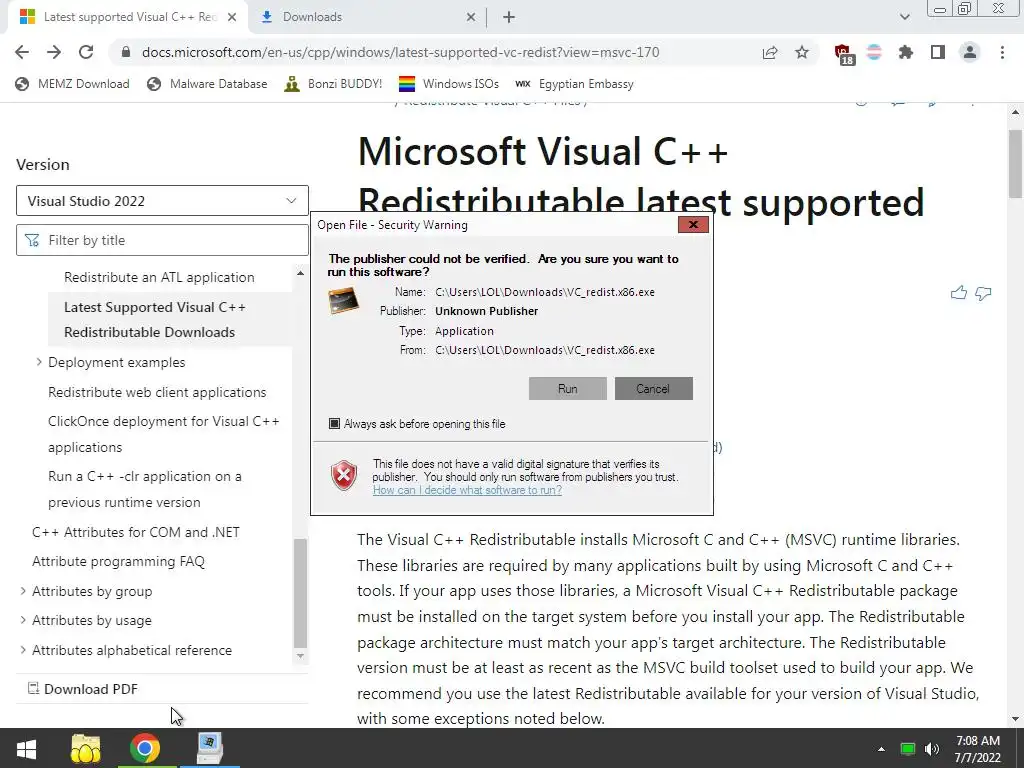Expand Attributes by group
The width and height of the screenshot is (1024, 768).
(x=23, y=591)
